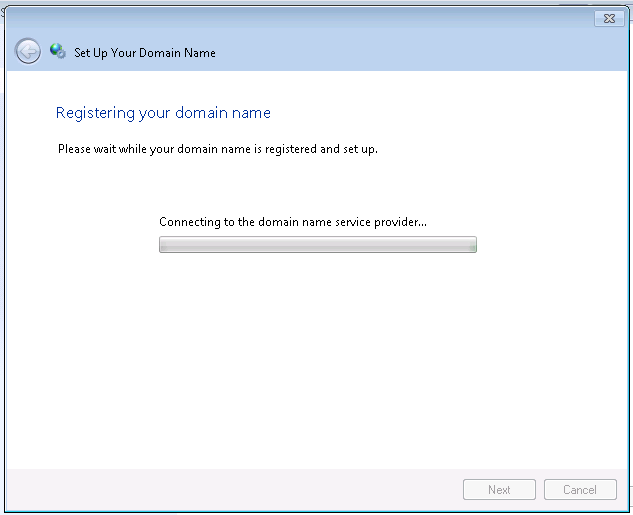
Task: Click the registration progress bar
Action: pos(317,245)
